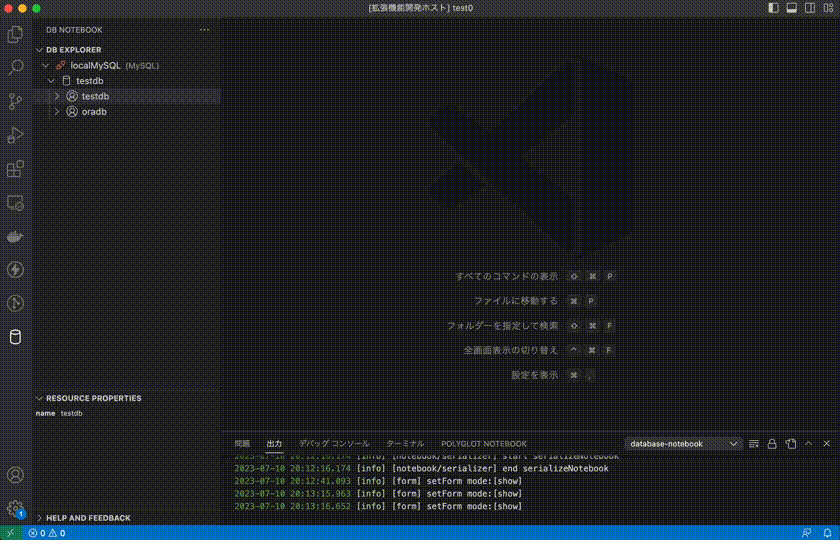
Task: Click the フォルダーを指定して検索 shortcut hint
Action: 502,326
